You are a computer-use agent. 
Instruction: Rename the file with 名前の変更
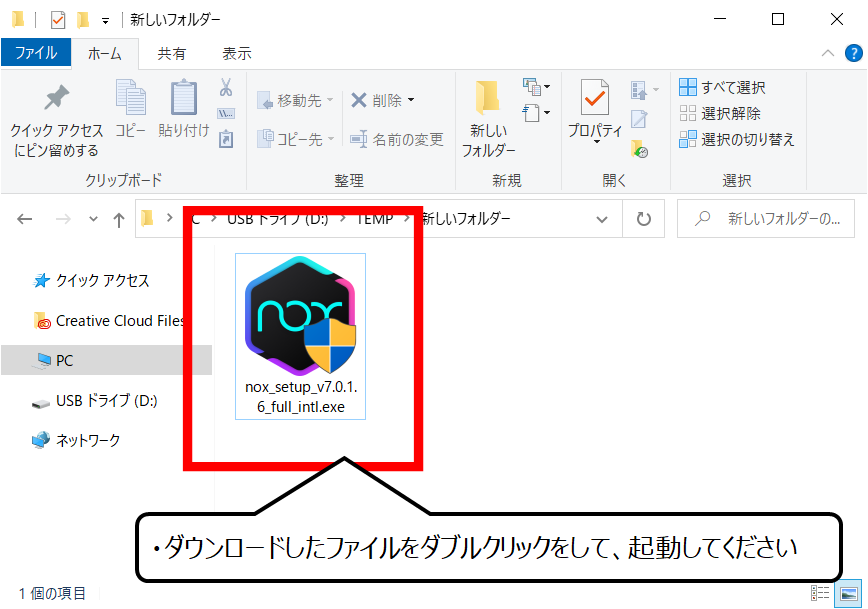click(x=397, y=139)
